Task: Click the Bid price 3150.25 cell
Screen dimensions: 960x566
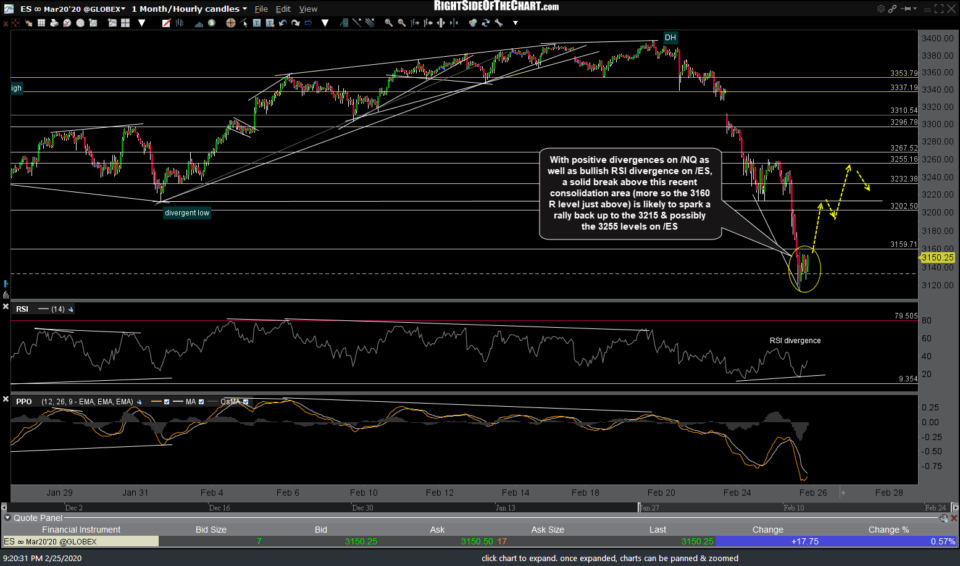Action: coord(361,541)
